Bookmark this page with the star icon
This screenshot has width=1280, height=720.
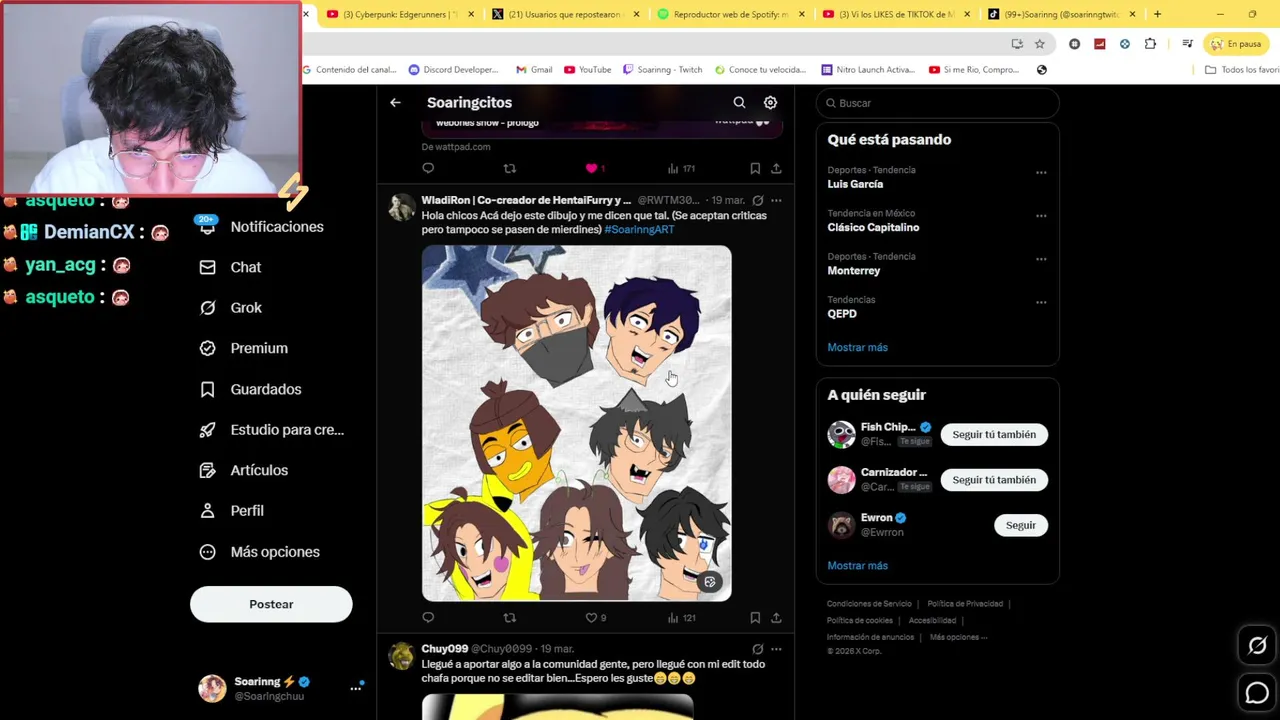1040,44
